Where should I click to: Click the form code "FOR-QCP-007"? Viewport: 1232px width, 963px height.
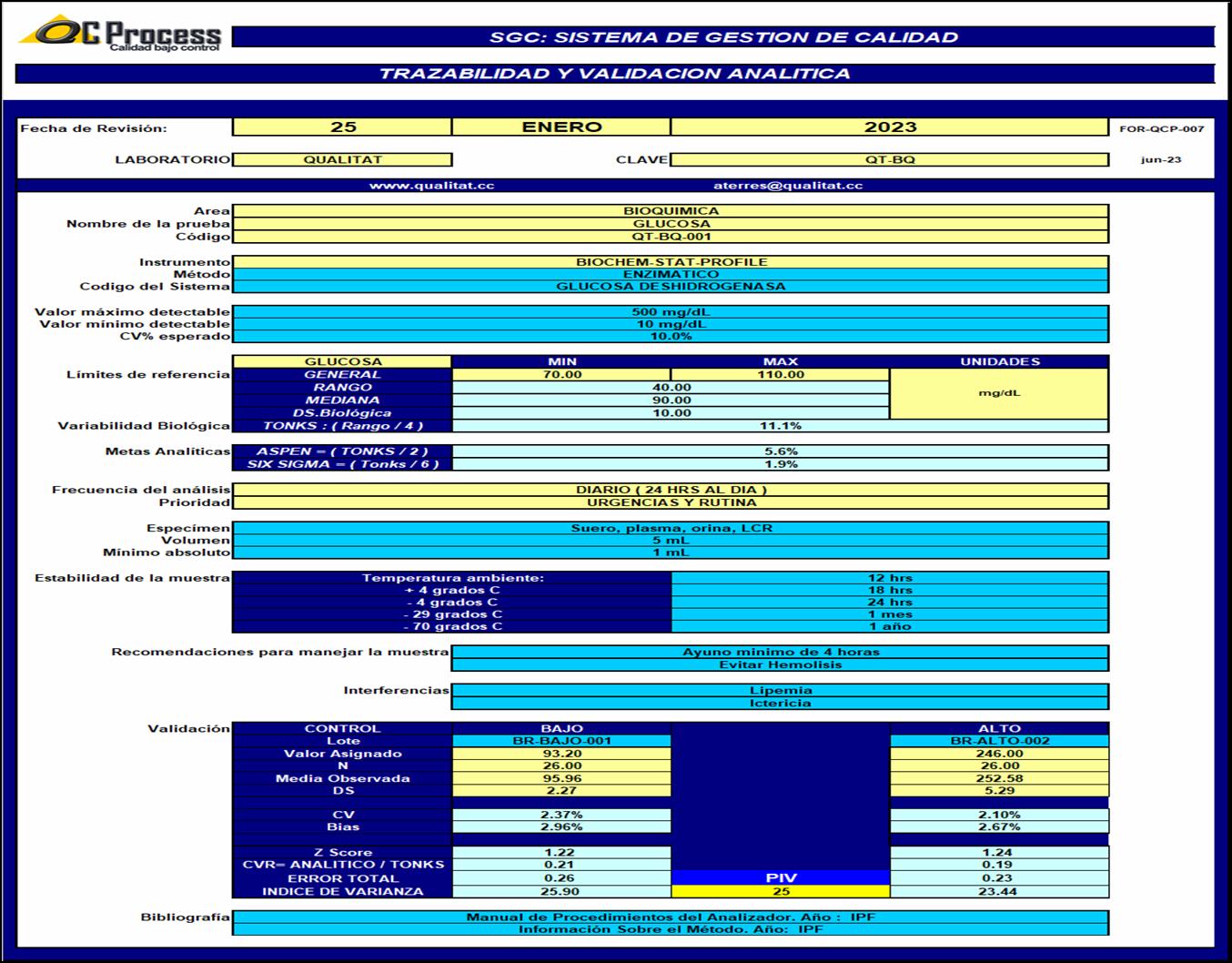pos(1161,128)
